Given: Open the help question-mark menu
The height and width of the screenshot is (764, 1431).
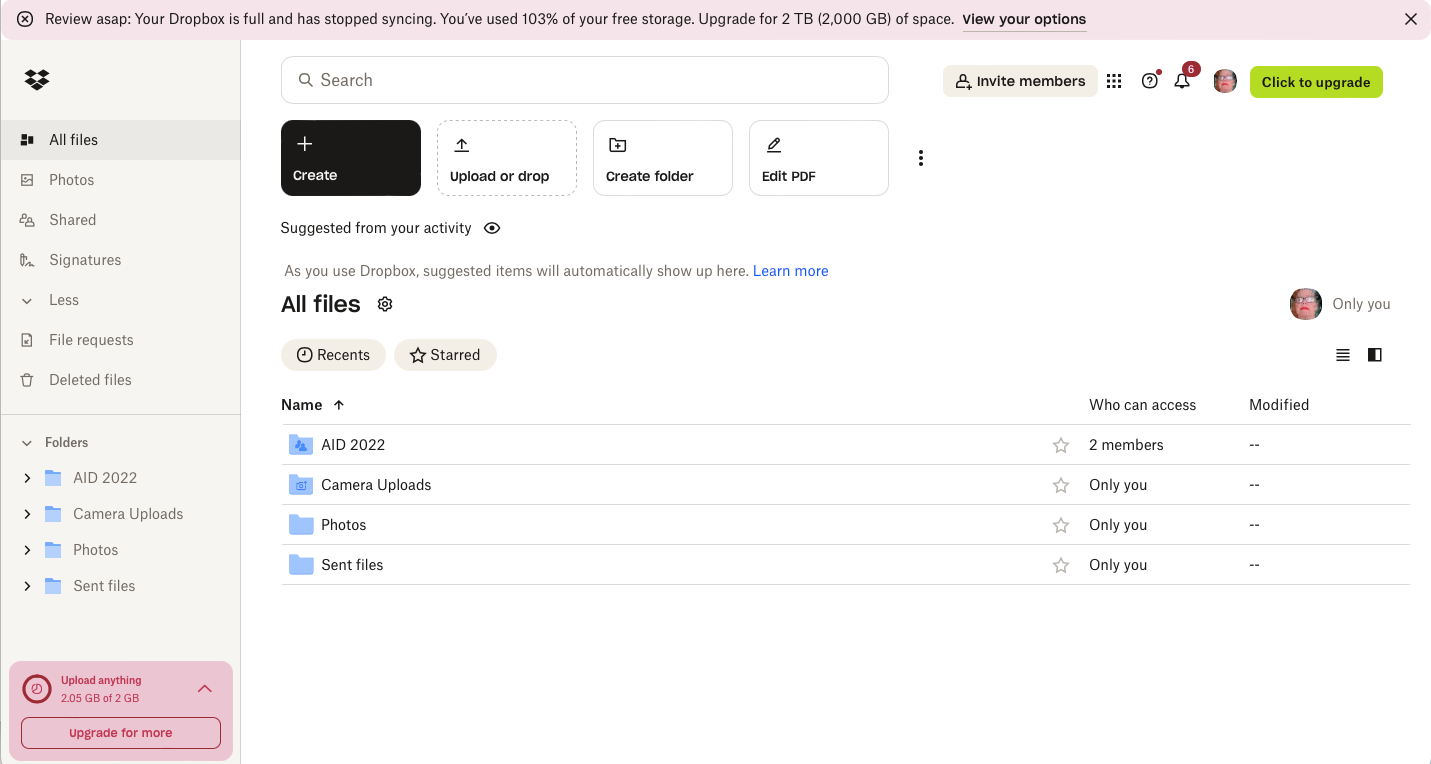Looking at the screenshot, I should pos(1149,81).
